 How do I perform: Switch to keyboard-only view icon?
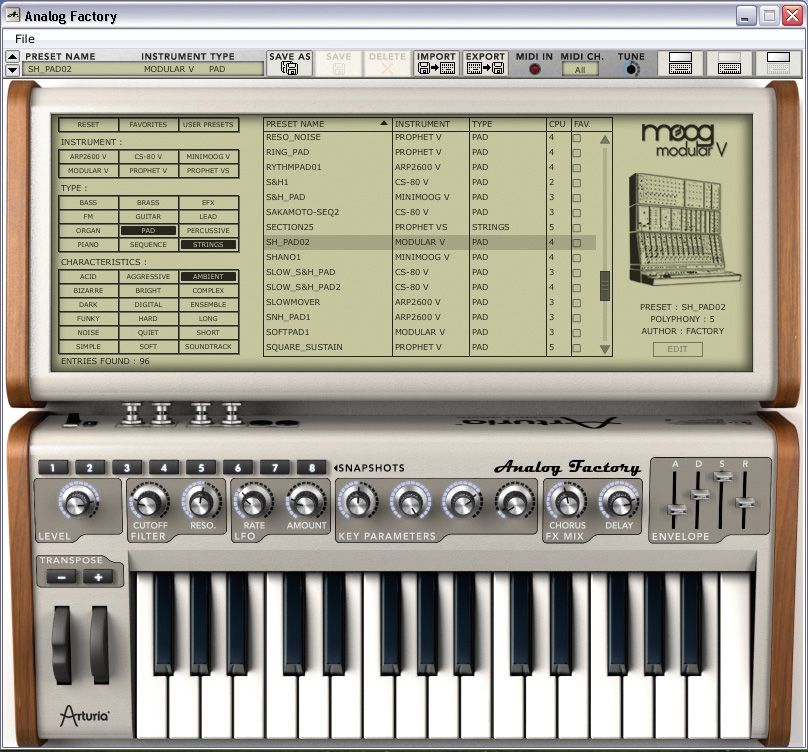[x=729, y=63]
